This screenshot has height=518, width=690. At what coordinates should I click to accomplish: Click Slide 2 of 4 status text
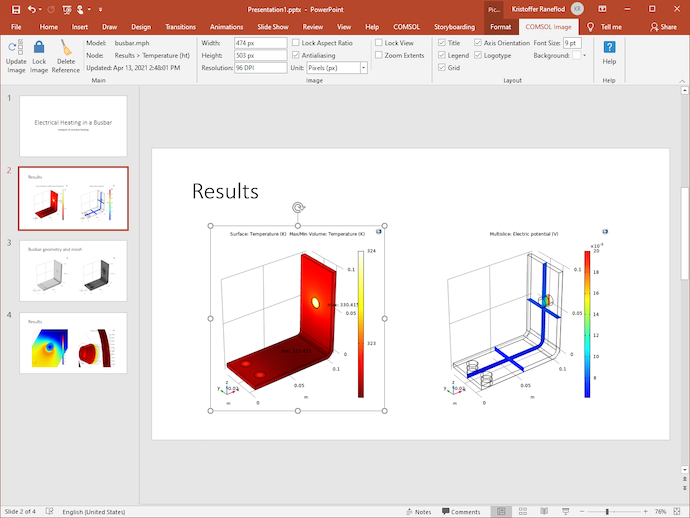pos(20,511)
